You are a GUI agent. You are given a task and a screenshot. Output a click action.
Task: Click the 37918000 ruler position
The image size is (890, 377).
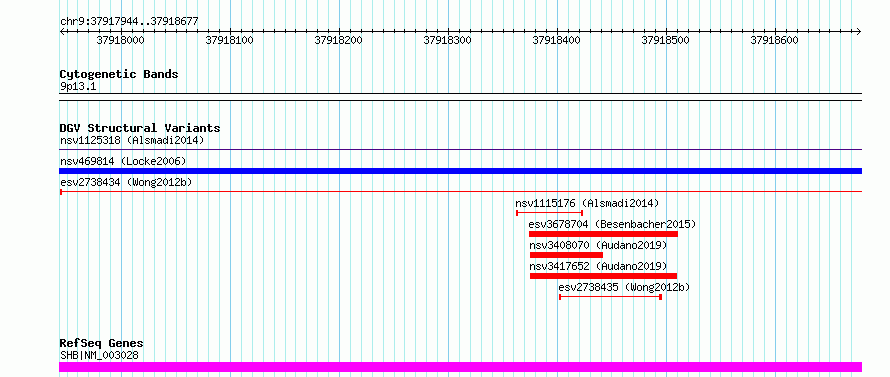pyautogui.click(x=120, y=40)
